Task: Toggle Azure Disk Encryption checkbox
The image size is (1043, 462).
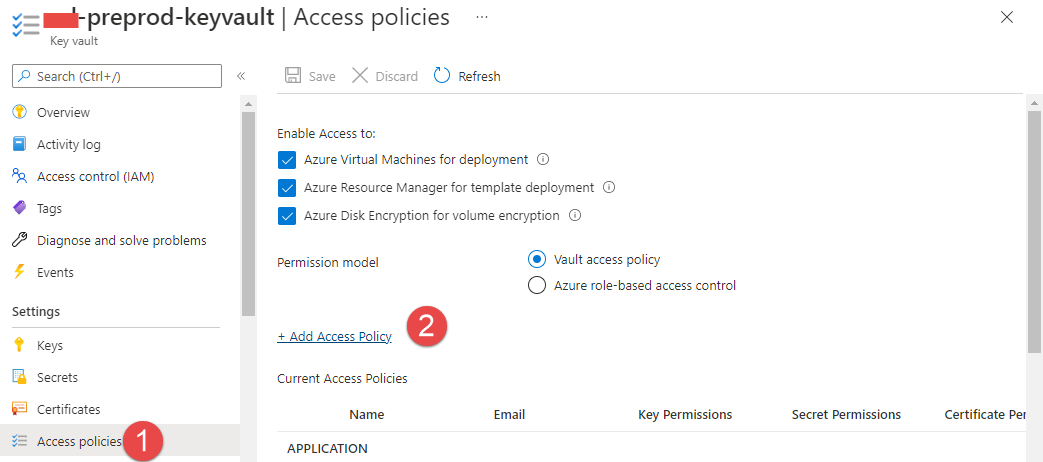Action: (287, 215)
